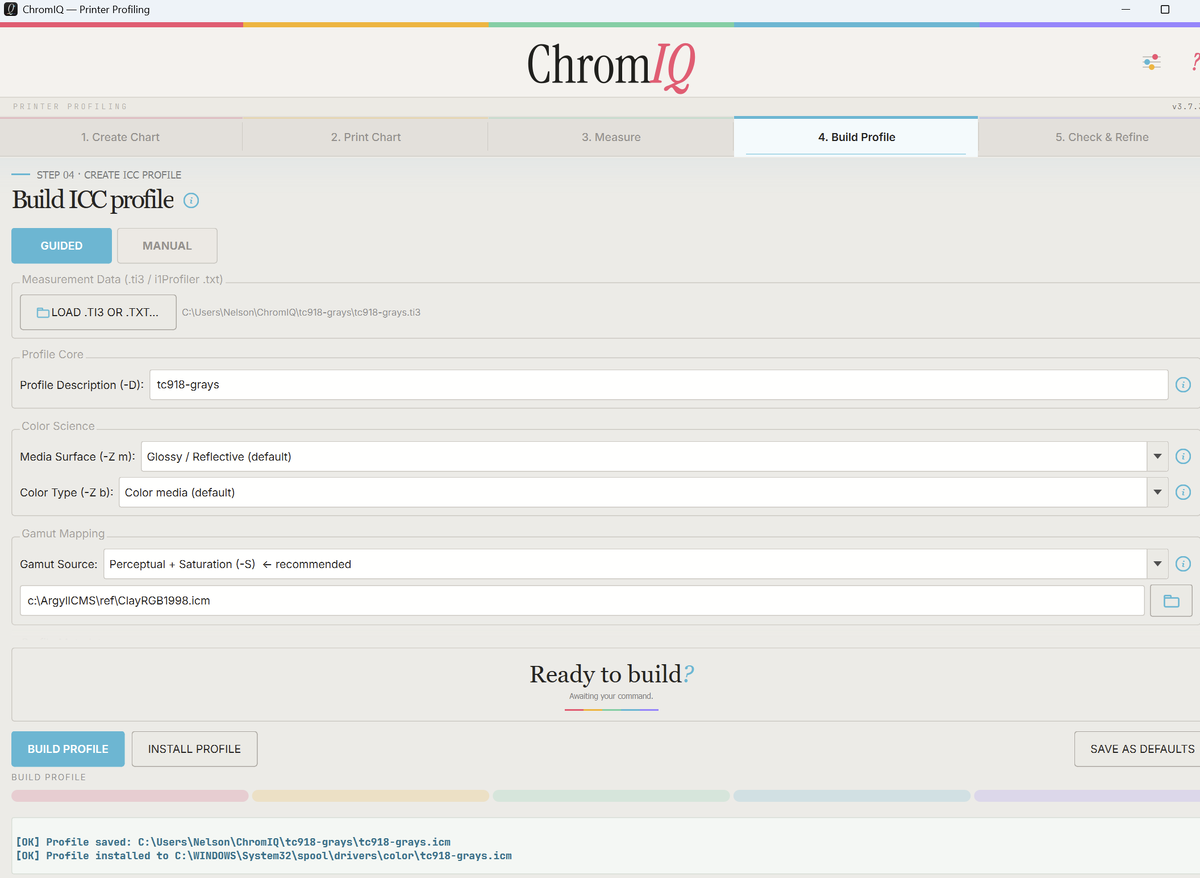
Task: Show info for Color Type option
Action: pyautogui.click(x=1183, y=492)
